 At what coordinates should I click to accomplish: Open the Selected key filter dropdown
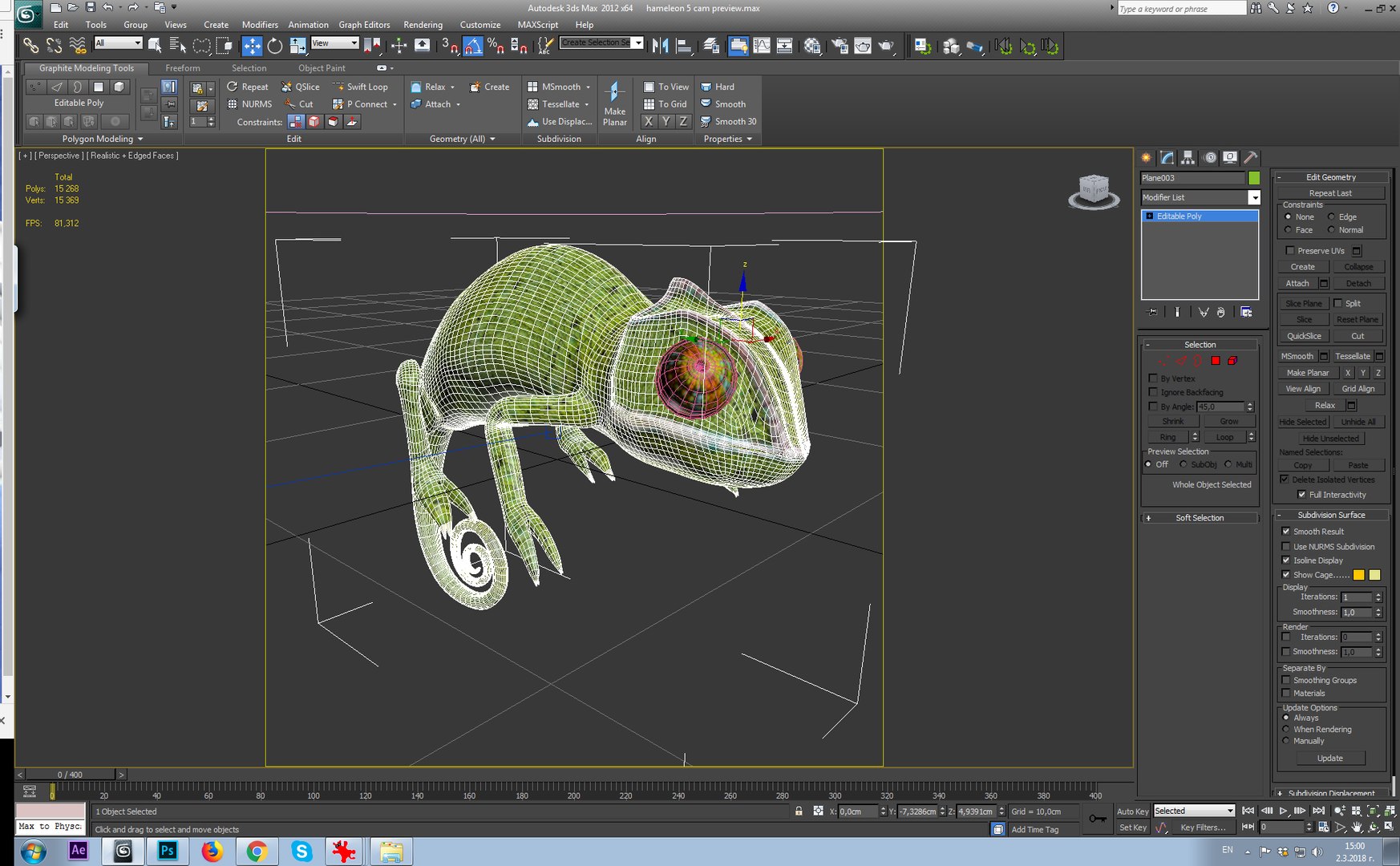[1194, 811]
